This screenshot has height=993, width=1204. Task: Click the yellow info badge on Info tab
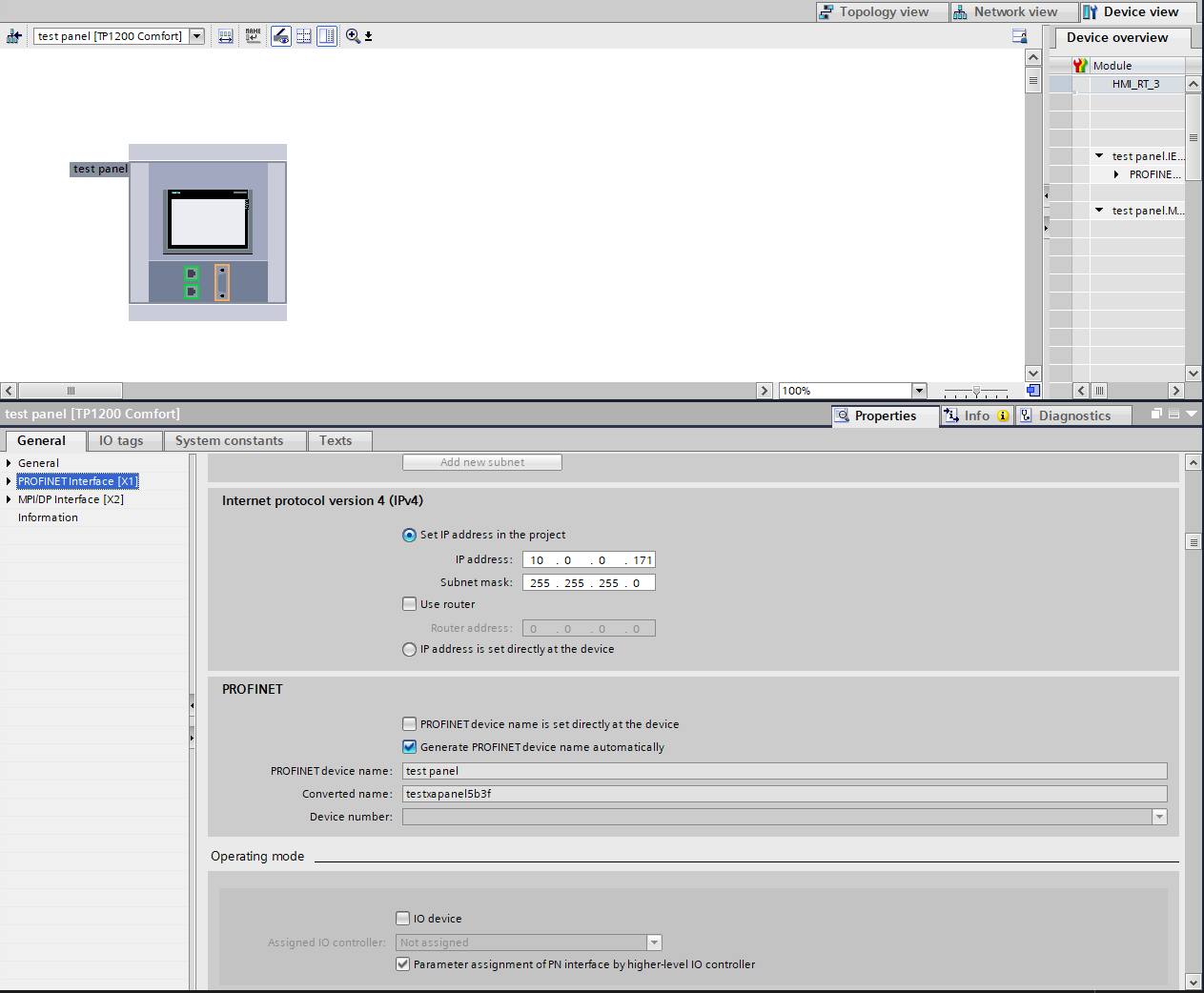coord(1003,415)
